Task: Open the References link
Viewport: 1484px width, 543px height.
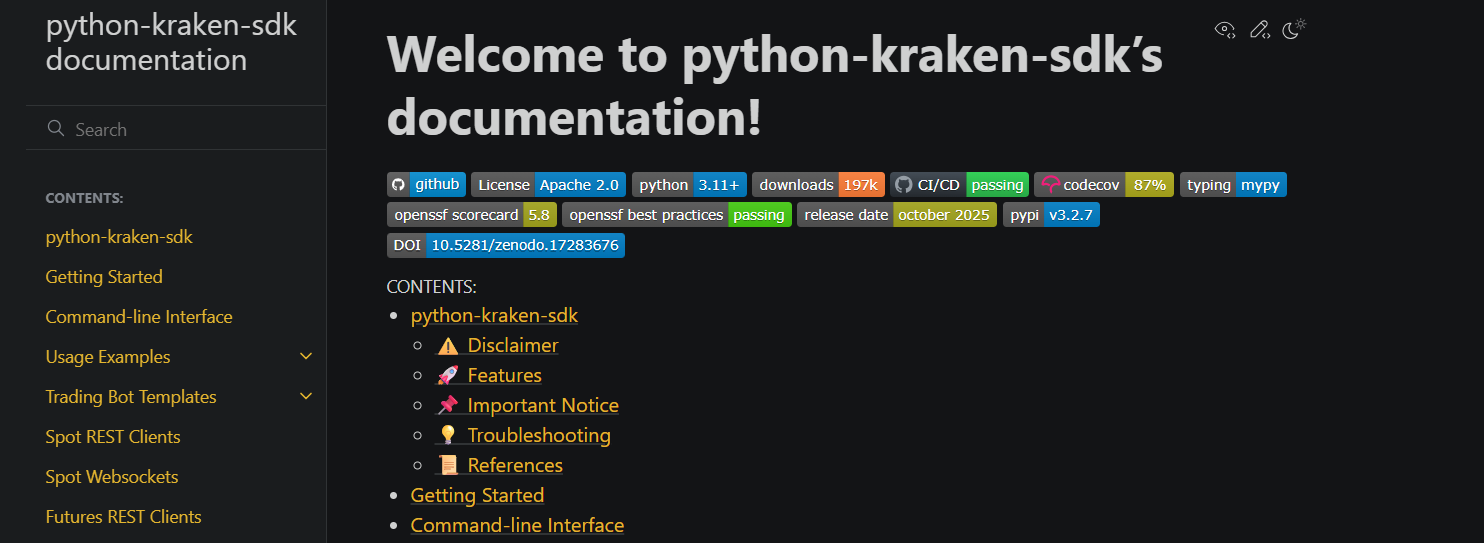Action: point(500,465)
